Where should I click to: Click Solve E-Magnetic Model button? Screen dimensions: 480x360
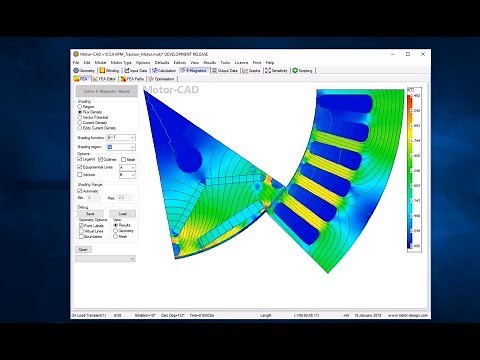(x=107, y=91)
